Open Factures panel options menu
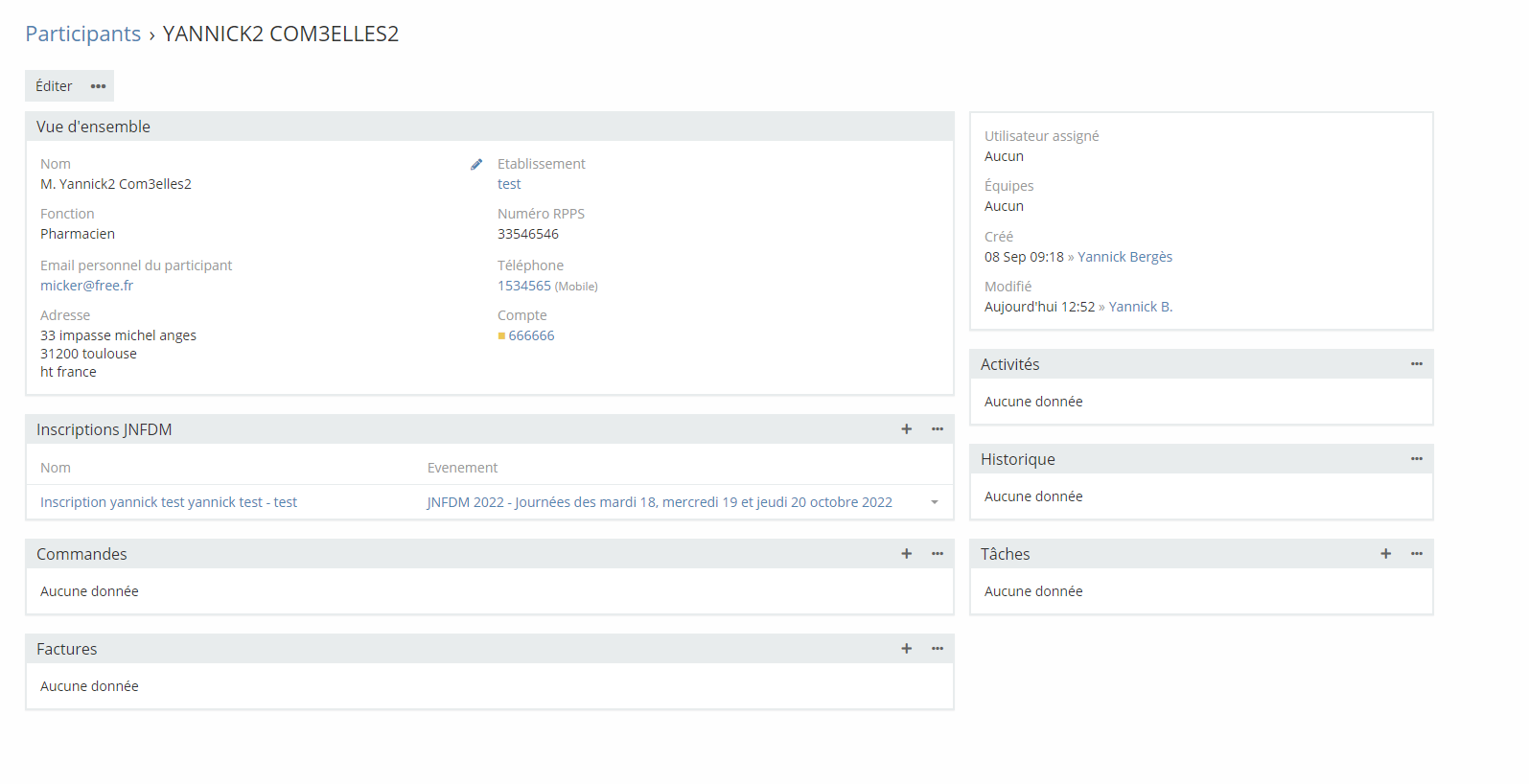 938,649
